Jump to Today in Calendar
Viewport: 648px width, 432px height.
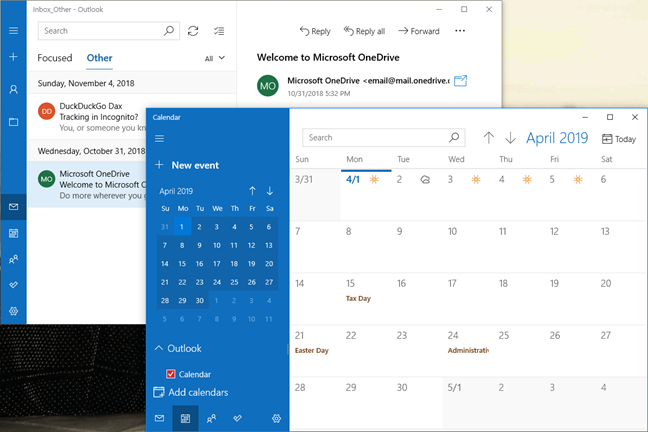[x=619, y=139]
